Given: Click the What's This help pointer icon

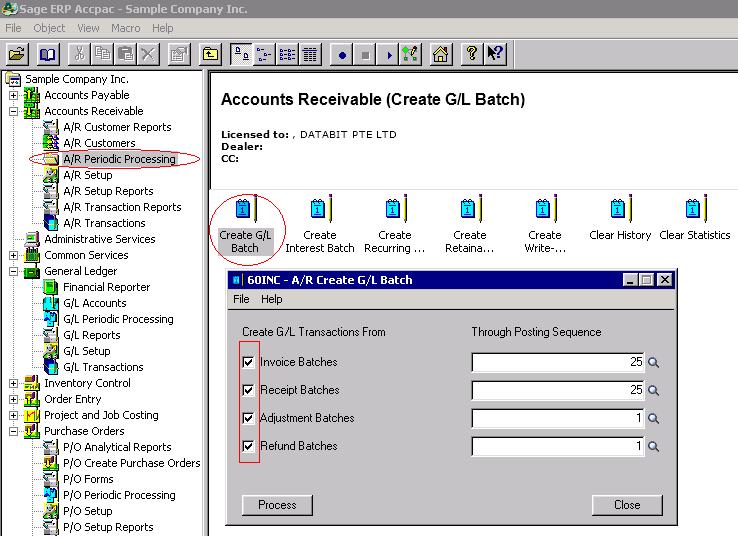Looking at the screenshot, I should pos(495,54).
